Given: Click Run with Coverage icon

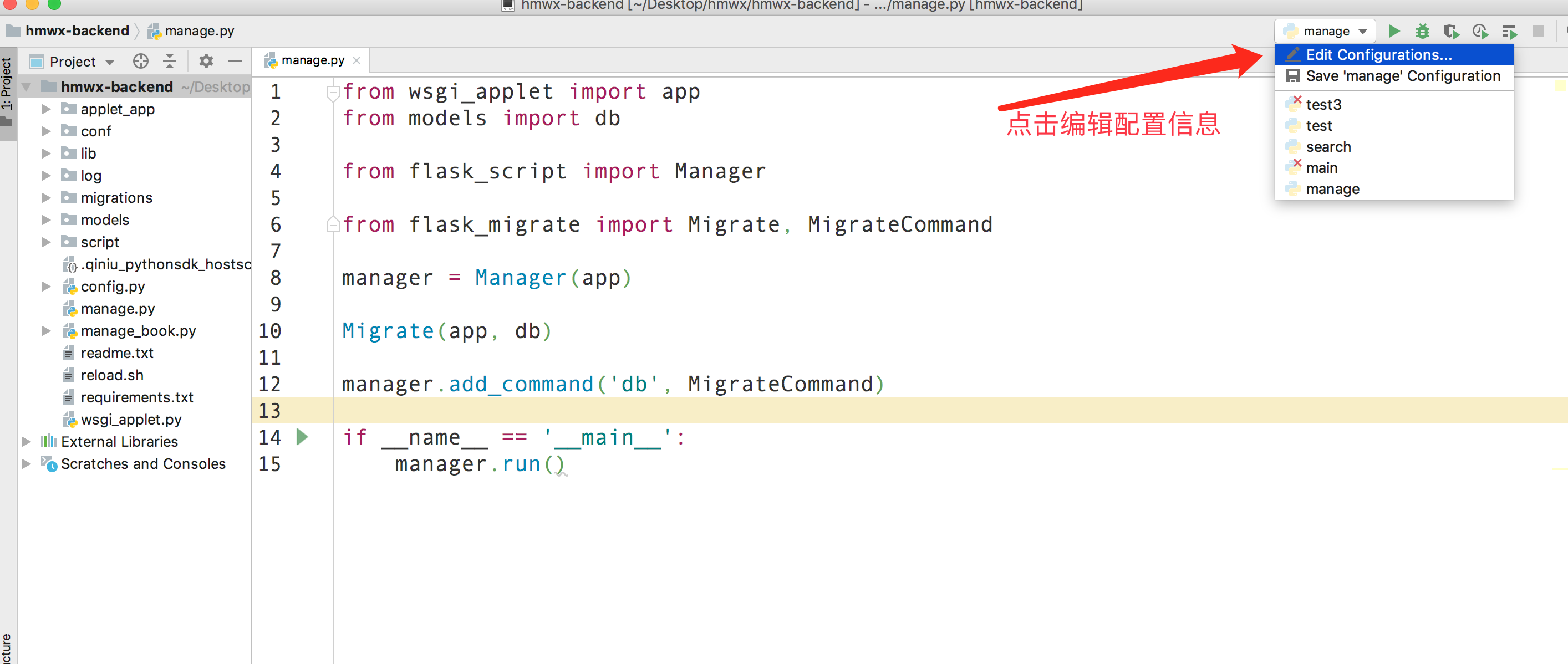Looking at the screenshot, I should click(1451, 31).
